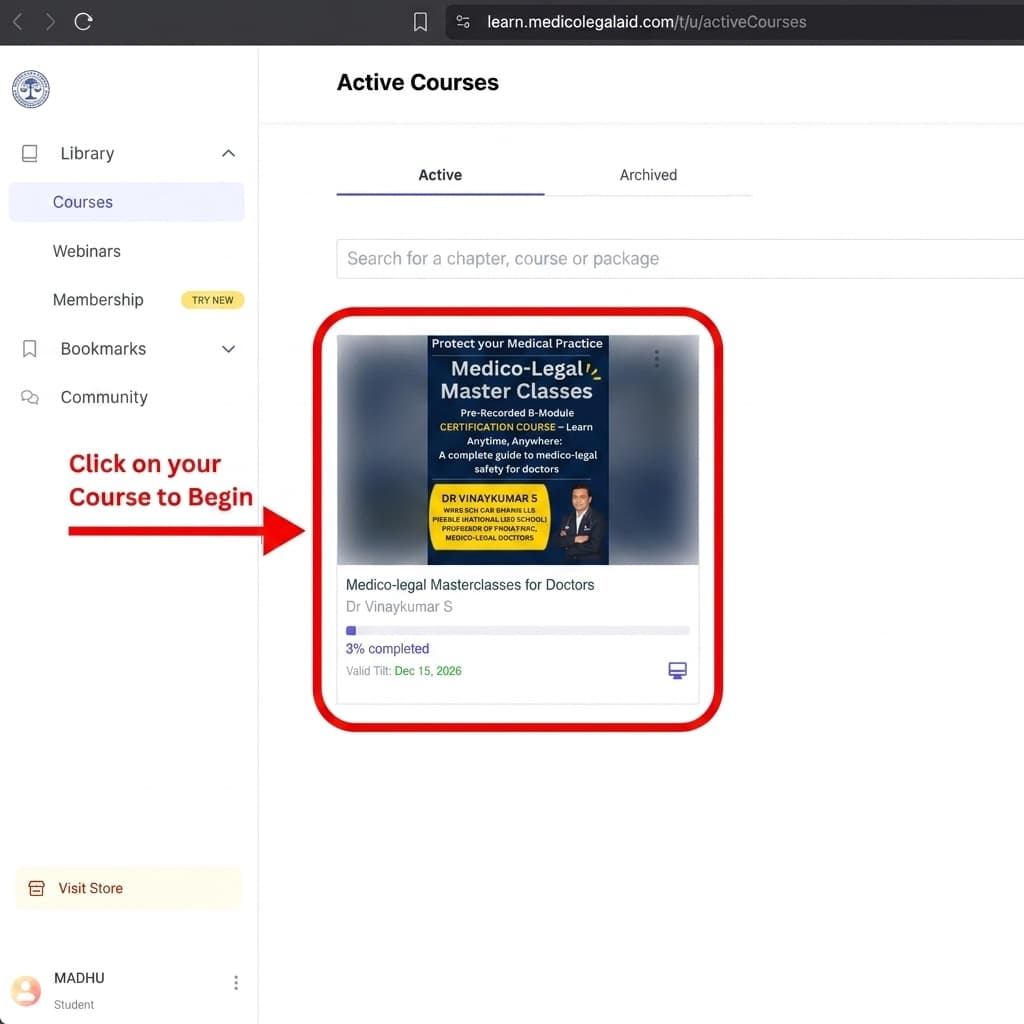Open Medico-legal Masterclasses for Doctors title

[470, 584]
